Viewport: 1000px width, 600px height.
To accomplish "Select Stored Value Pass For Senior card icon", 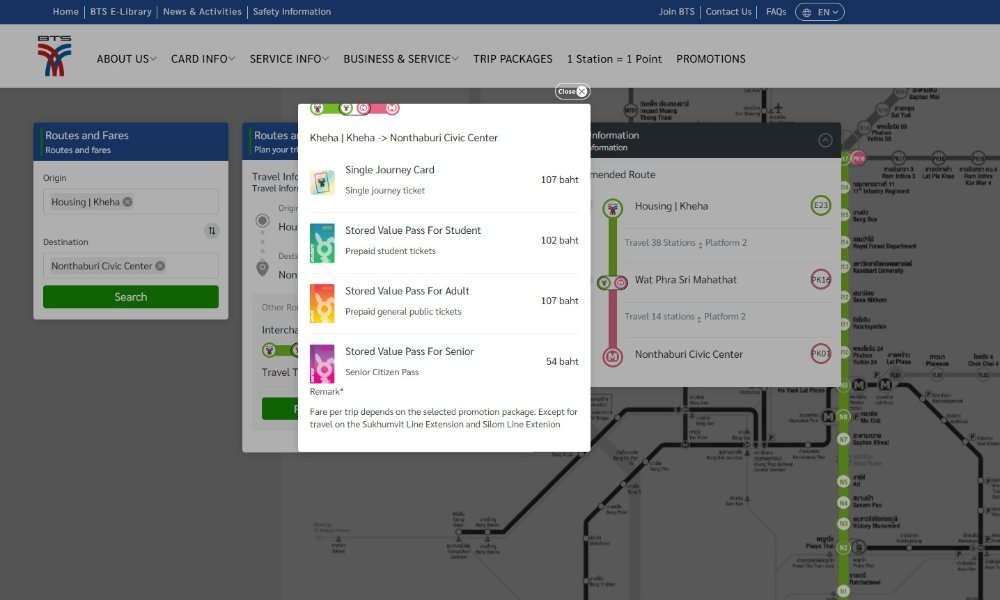I will 322,364.
